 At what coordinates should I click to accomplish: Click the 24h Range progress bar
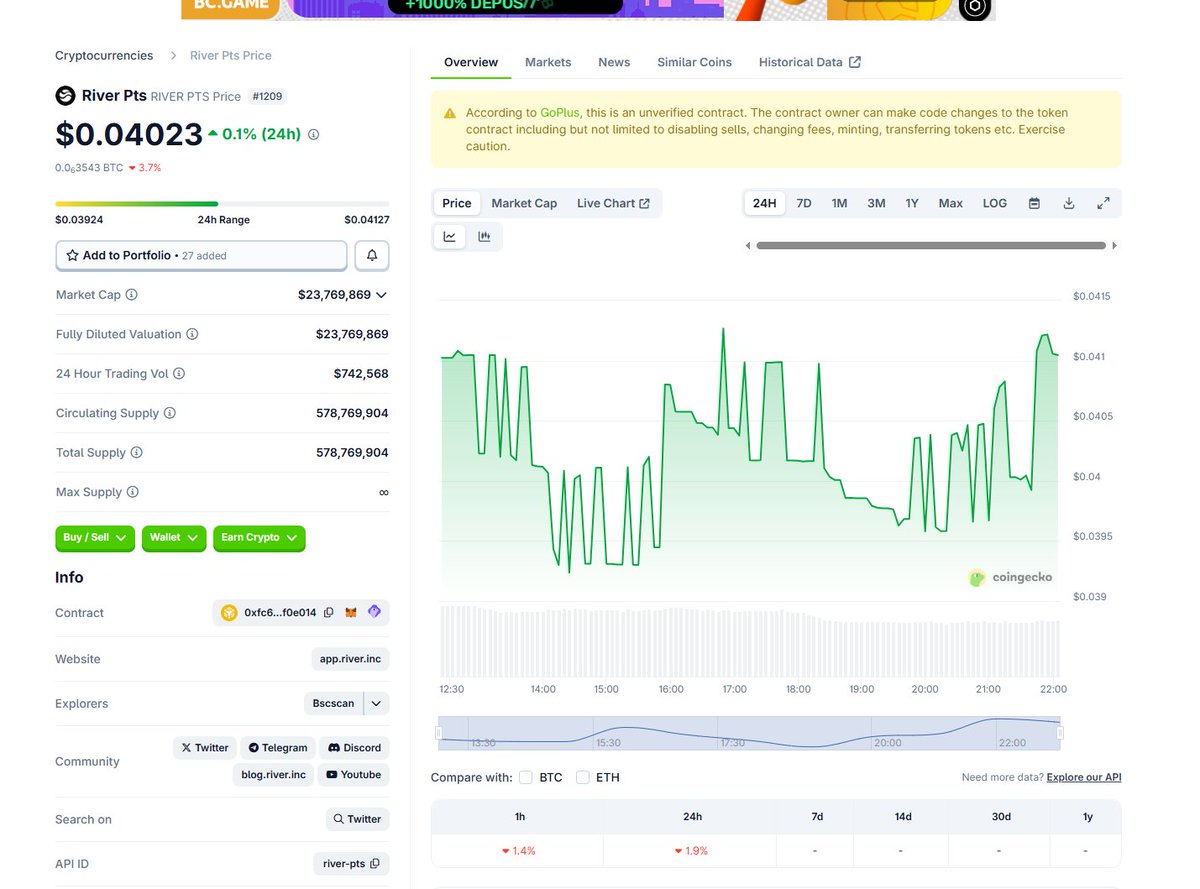coord(222,204)
